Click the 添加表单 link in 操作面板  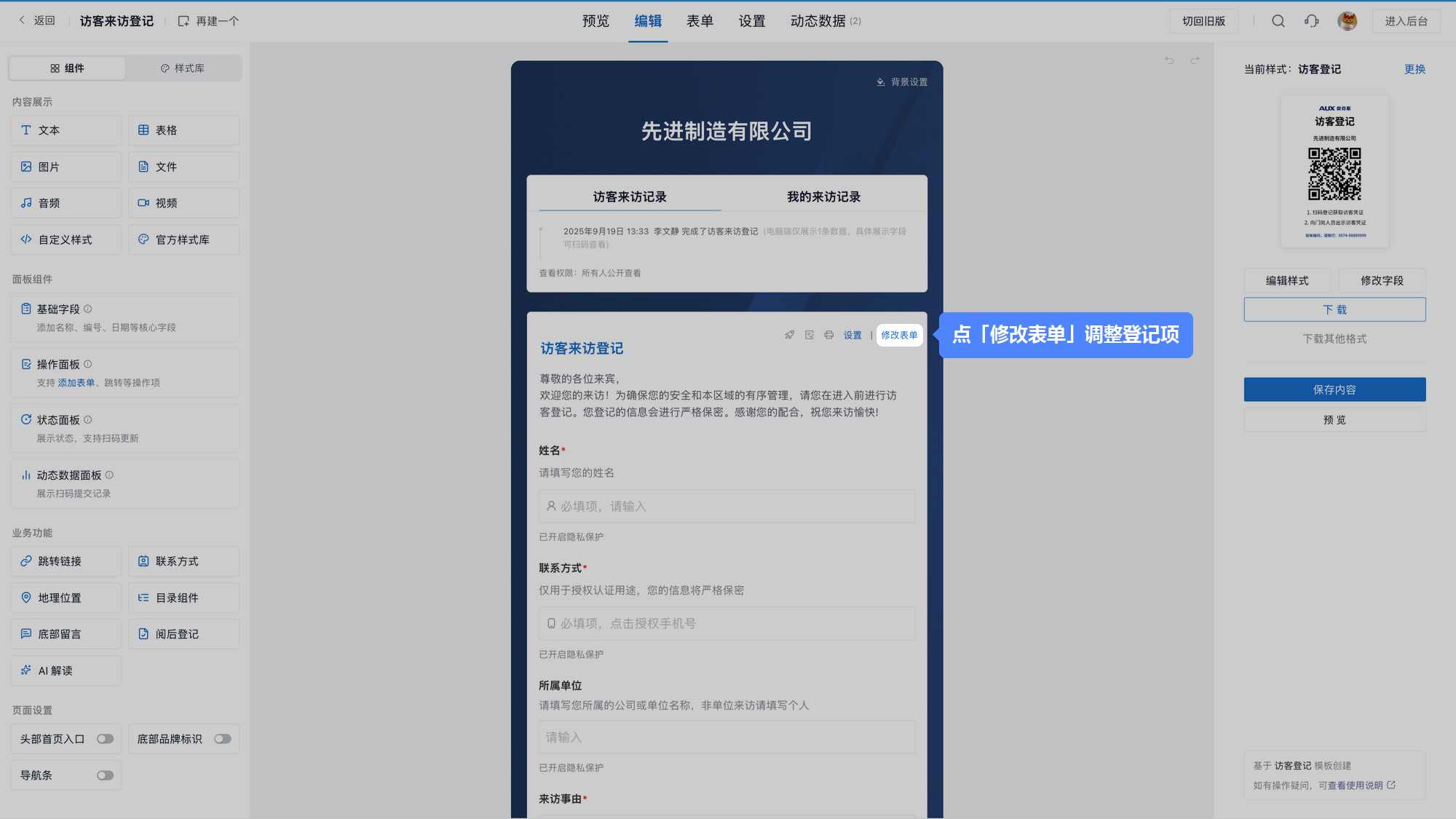[76, 383]
